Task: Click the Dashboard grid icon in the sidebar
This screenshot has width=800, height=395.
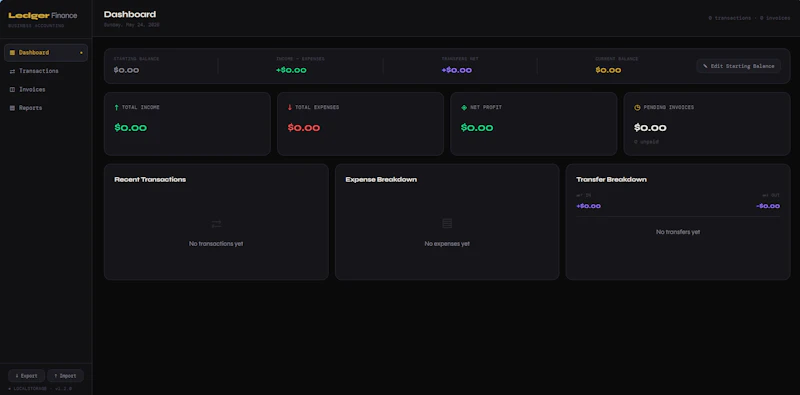Action: click(x=12, y=53)
